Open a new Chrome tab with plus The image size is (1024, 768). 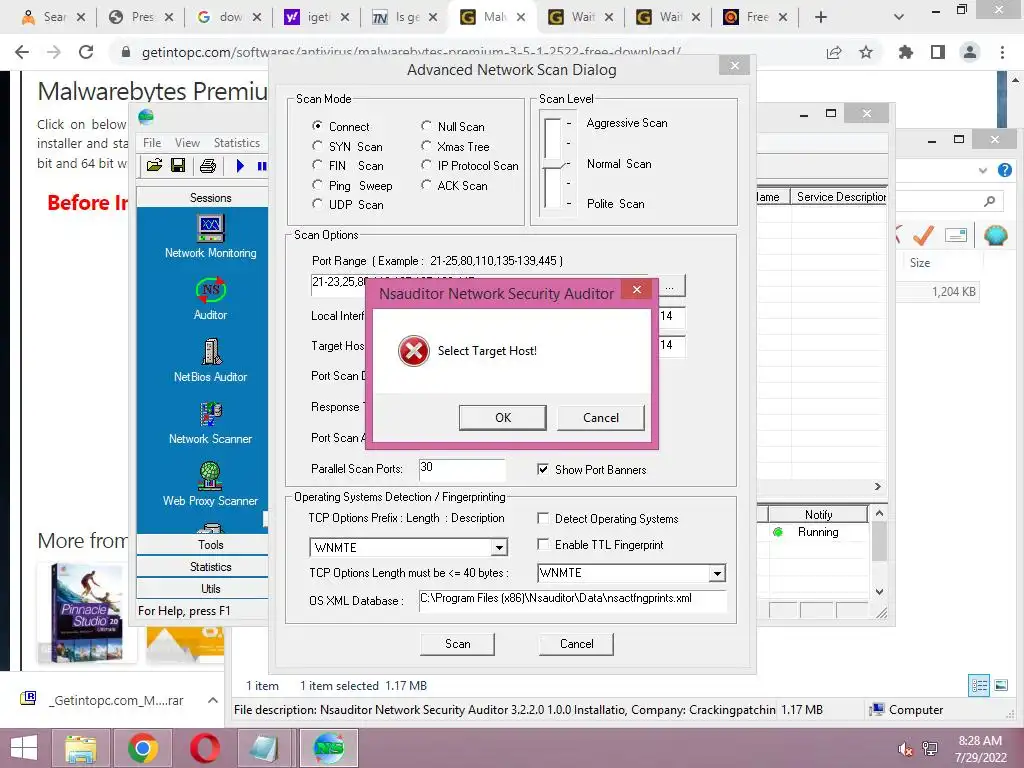(821, 17)
